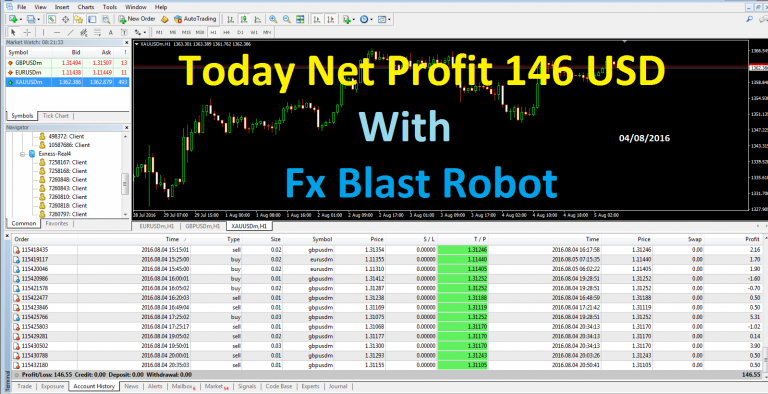Open the Insert menu
The height and width of the screenshot is (394, 768).
pos(62,7)
